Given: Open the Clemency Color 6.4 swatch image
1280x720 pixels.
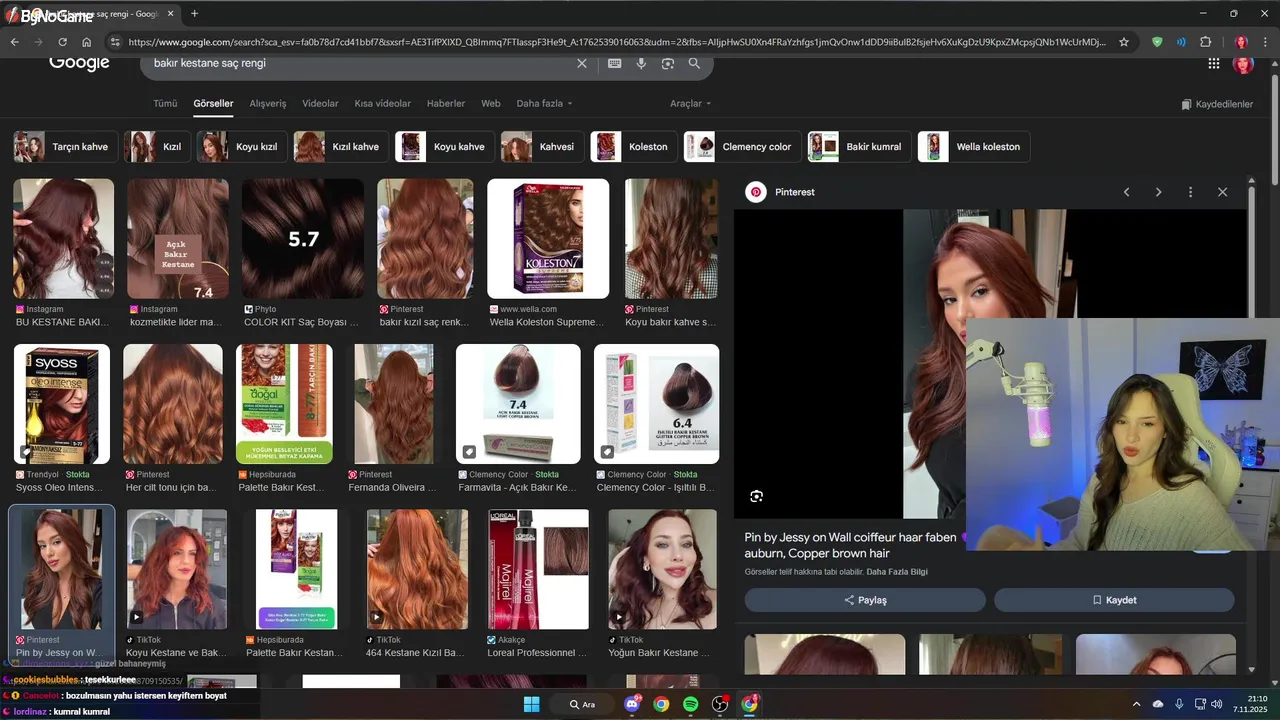Looking at the screenshot, I should pos(656,404).
